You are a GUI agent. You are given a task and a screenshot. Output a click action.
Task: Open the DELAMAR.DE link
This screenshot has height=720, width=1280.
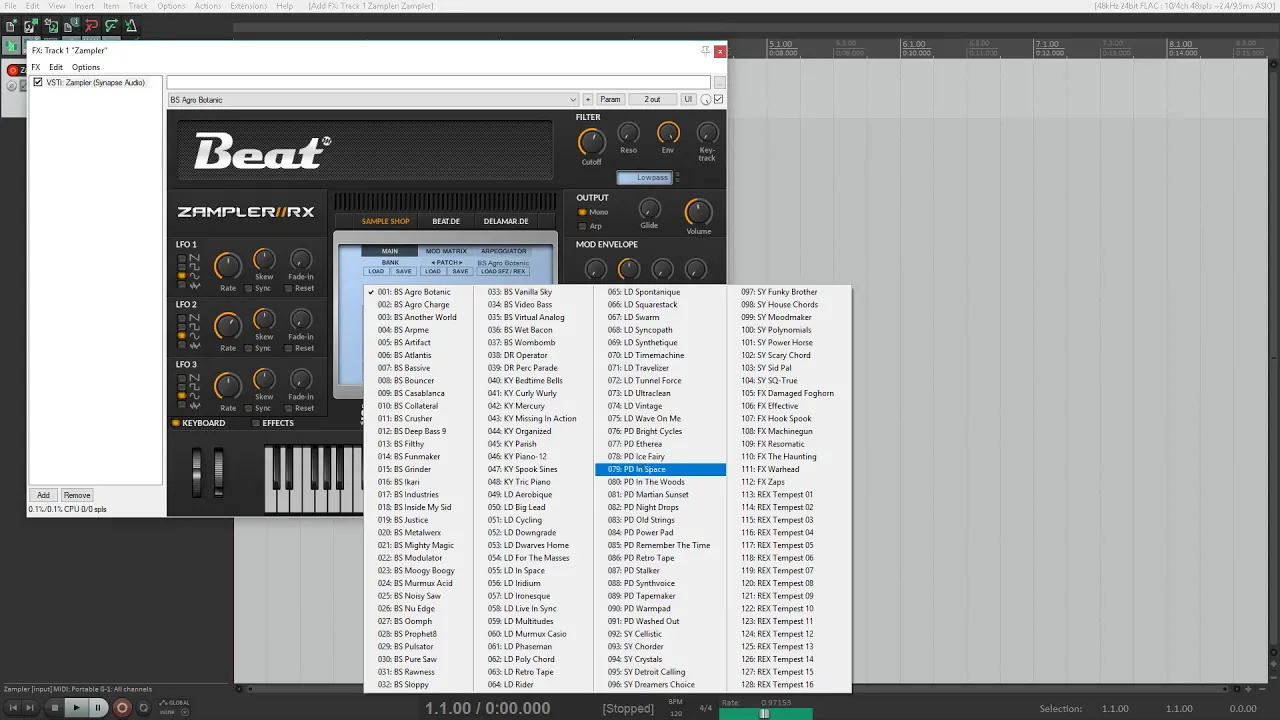pos(506,221)
